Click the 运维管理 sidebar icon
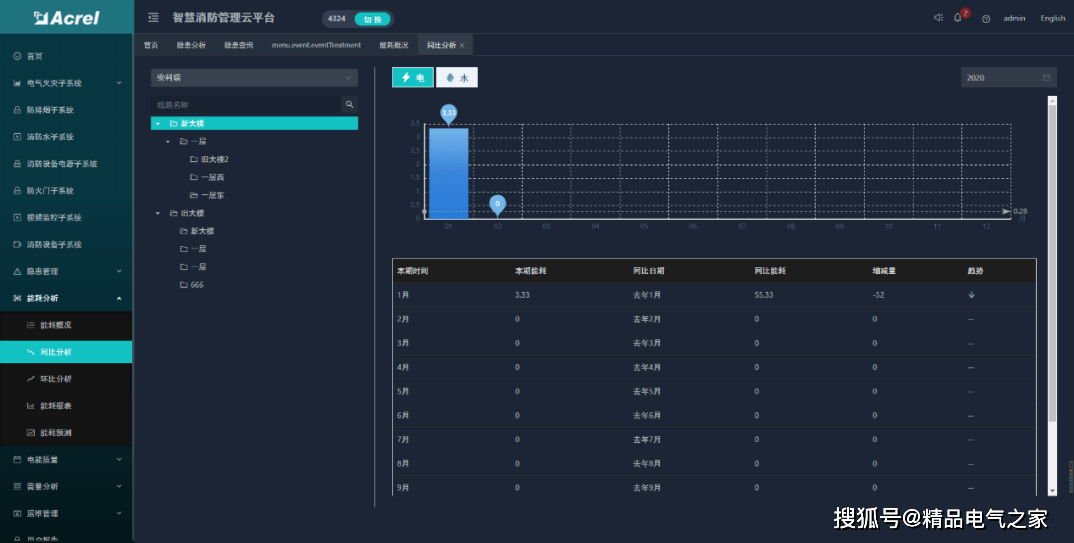Screen dimensions: 1074x543 17,513
